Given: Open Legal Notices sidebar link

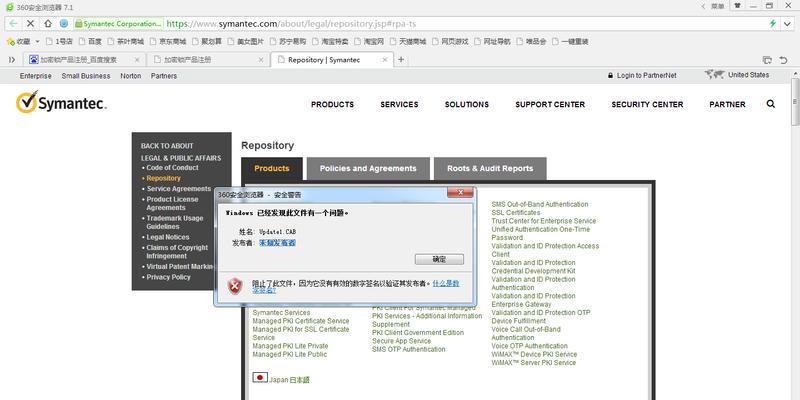Looking at the screenshot, I should [168, 237].
